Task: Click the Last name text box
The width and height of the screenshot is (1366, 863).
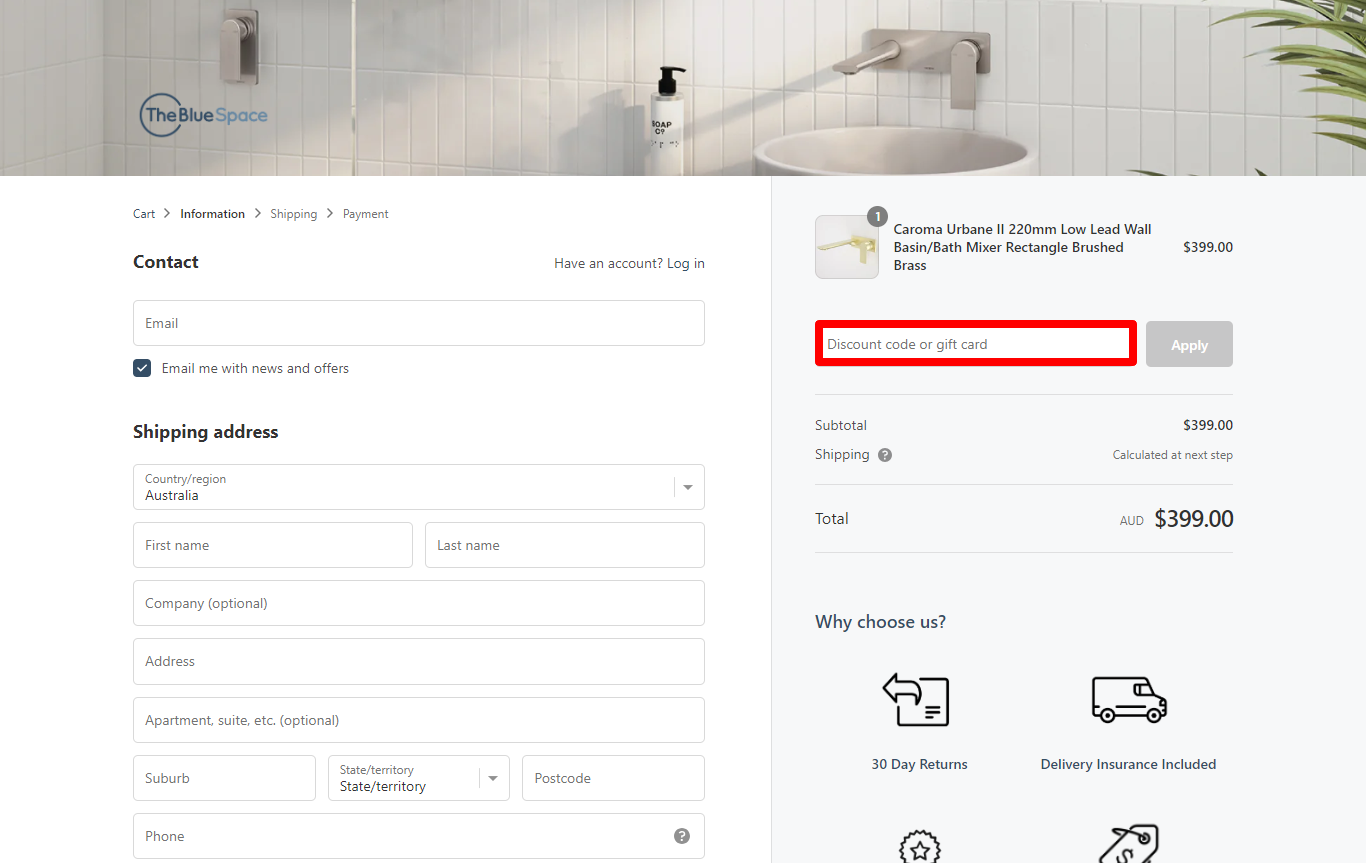Action: pyautogui.click(x=564, y=545)
